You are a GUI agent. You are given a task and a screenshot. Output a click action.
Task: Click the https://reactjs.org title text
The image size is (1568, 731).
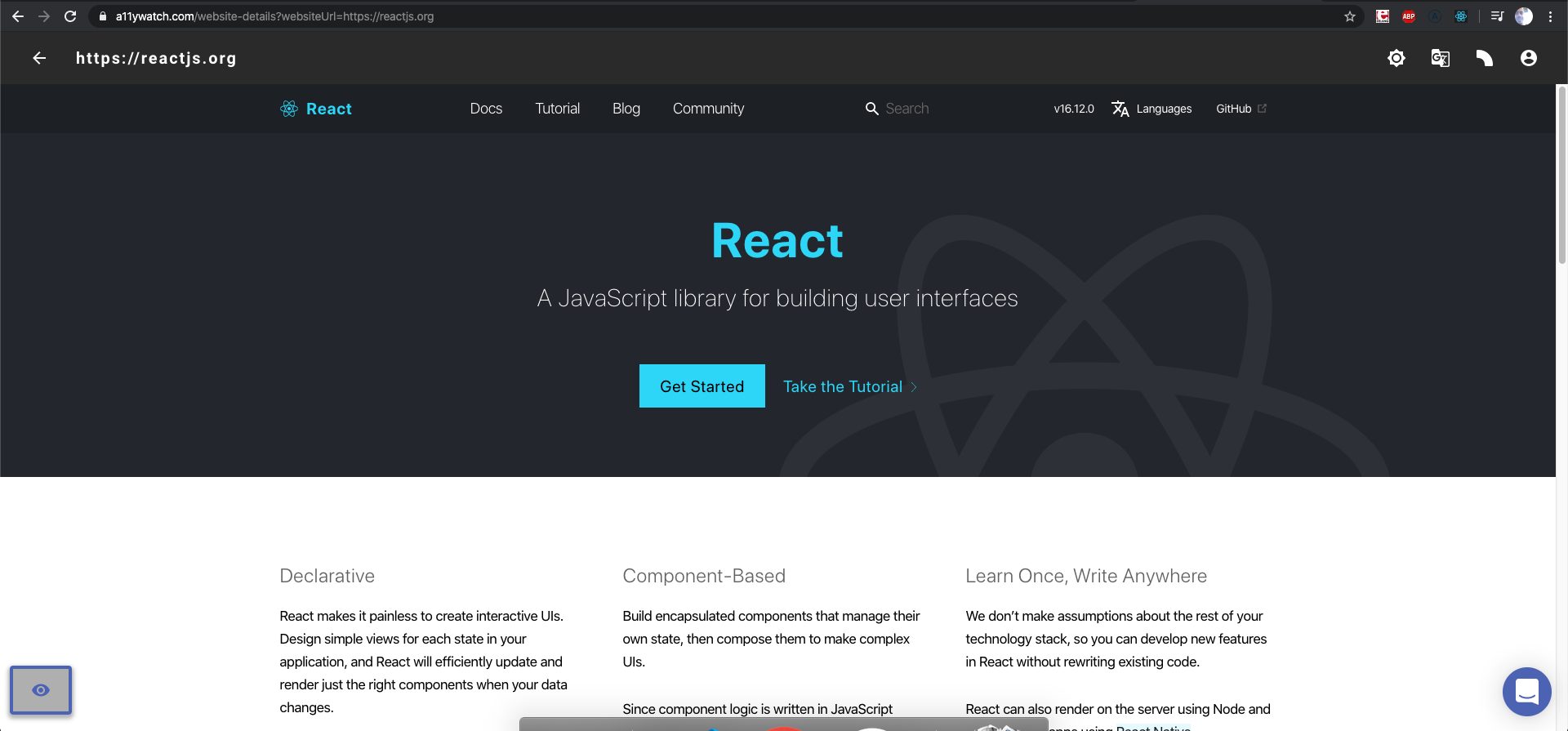point(156,58)
